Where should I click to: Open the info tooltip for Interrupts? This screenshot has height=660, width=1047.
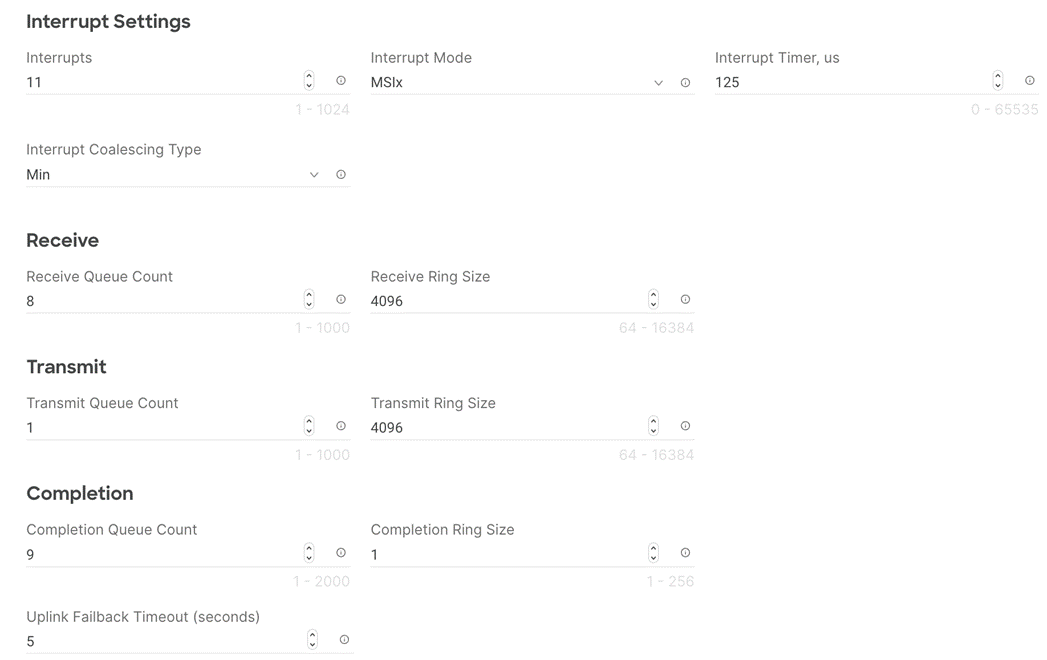pyautogui.click(x=341, y=79)
